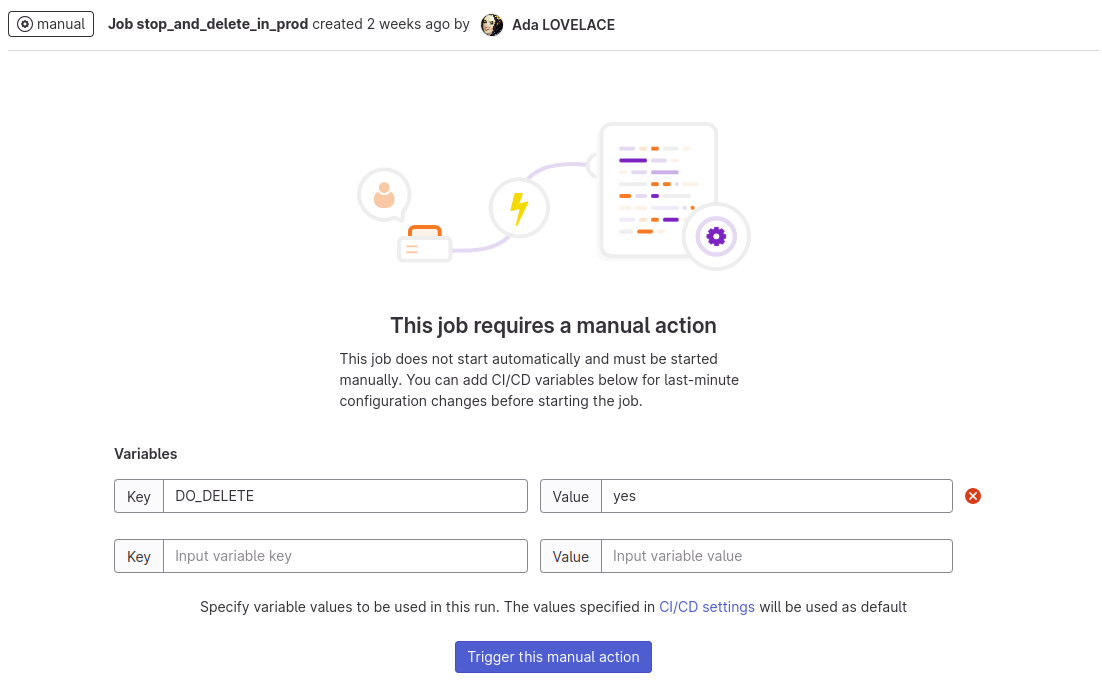Click the purple gear illustration icon
This screenshot has height=695, width=1102.
[716, 236]
